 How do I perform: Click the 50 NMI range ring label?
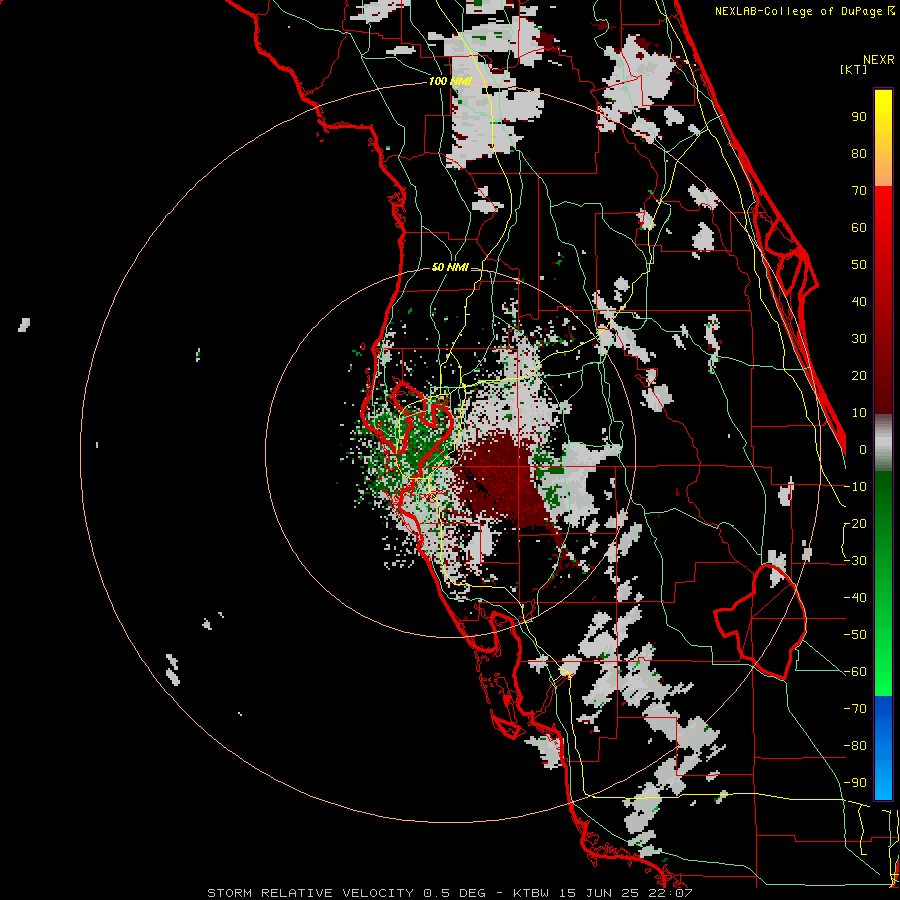[450, 267]
